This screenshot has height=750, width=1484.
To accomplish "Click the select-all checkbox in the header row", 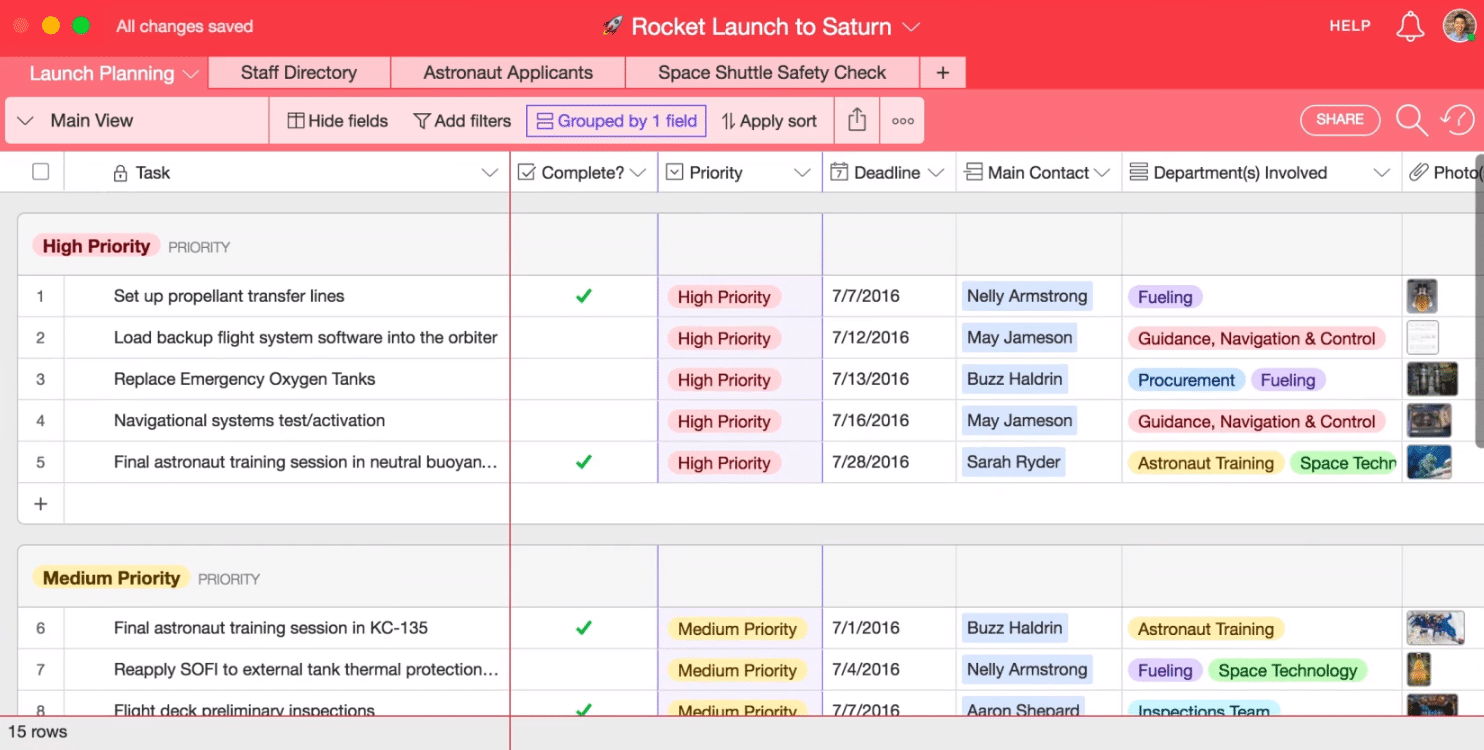I will tap(40, 171).
